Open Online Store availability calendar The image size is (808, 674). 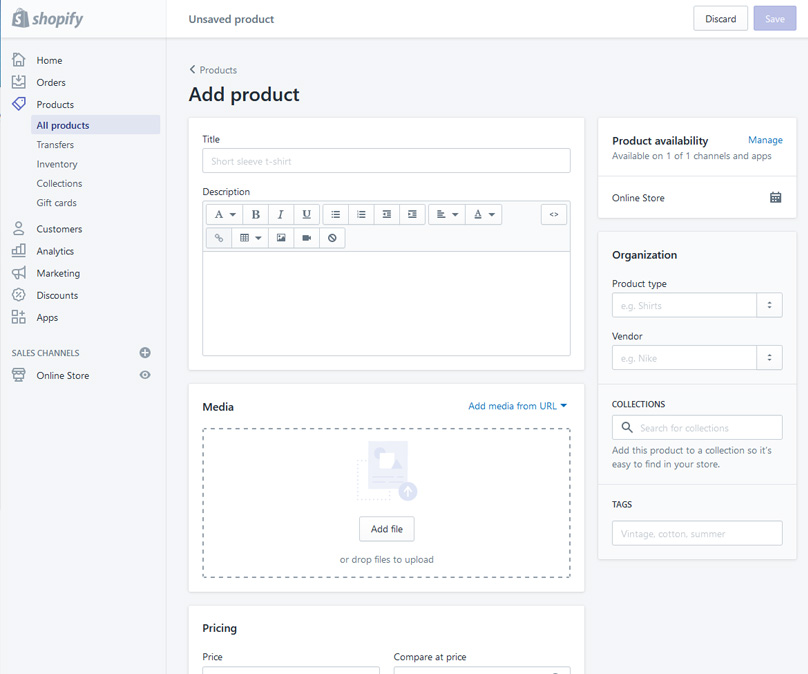click(775, 198)
